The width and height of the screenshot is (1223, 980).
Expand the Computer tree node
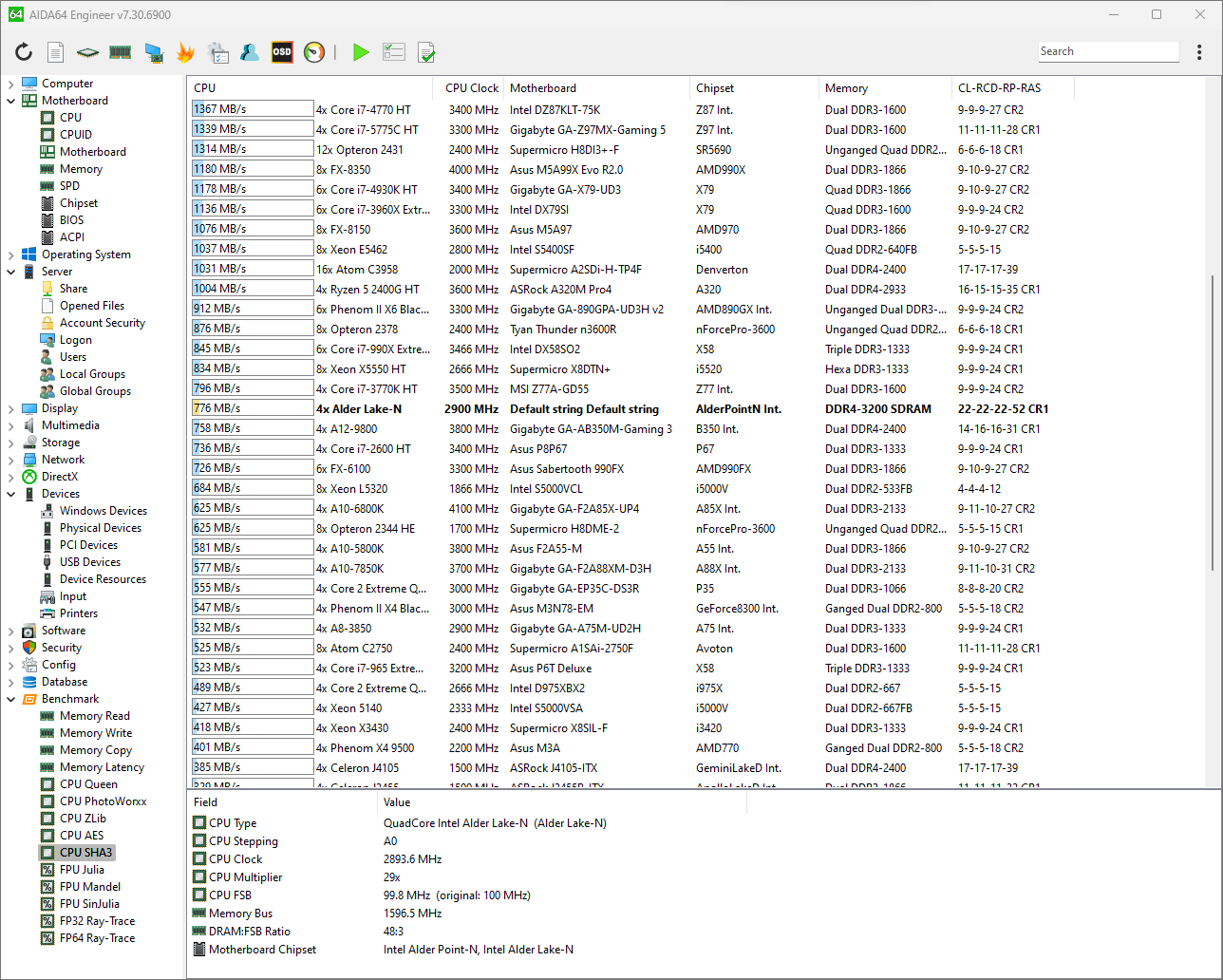[11, 84]
